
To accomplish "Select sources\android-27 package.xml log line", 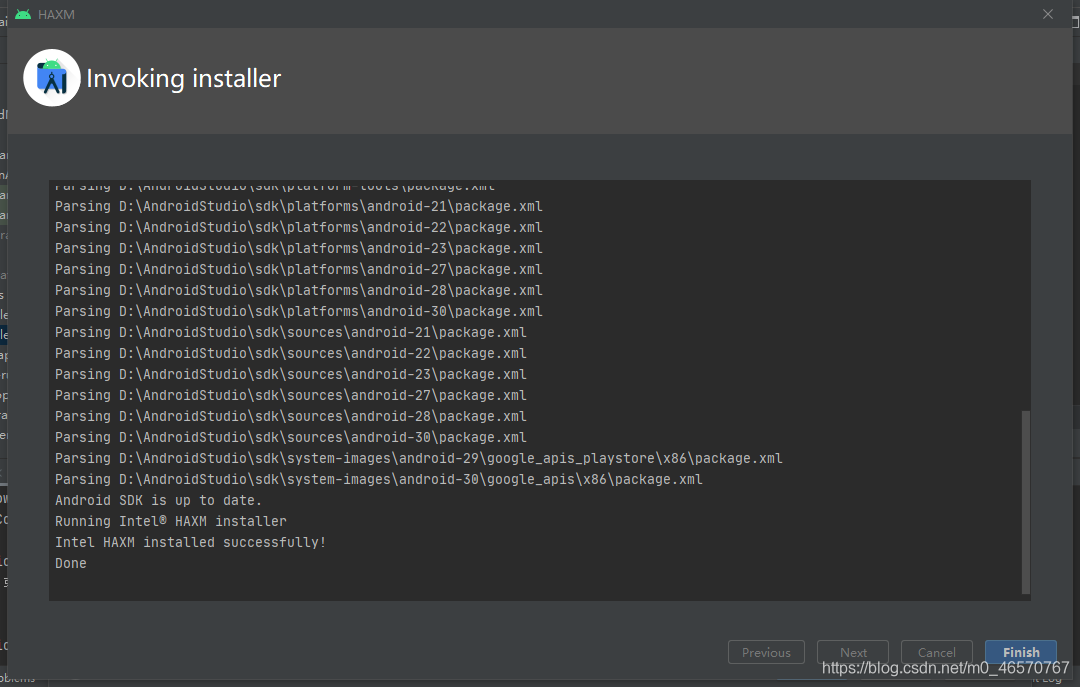I will 291,396.
